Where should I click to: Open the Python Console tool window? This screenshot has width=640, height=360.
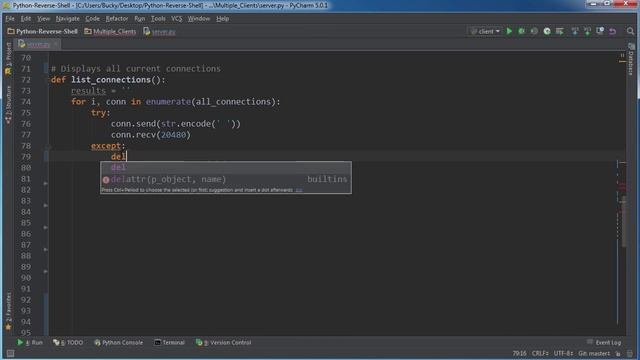[118, 342]
